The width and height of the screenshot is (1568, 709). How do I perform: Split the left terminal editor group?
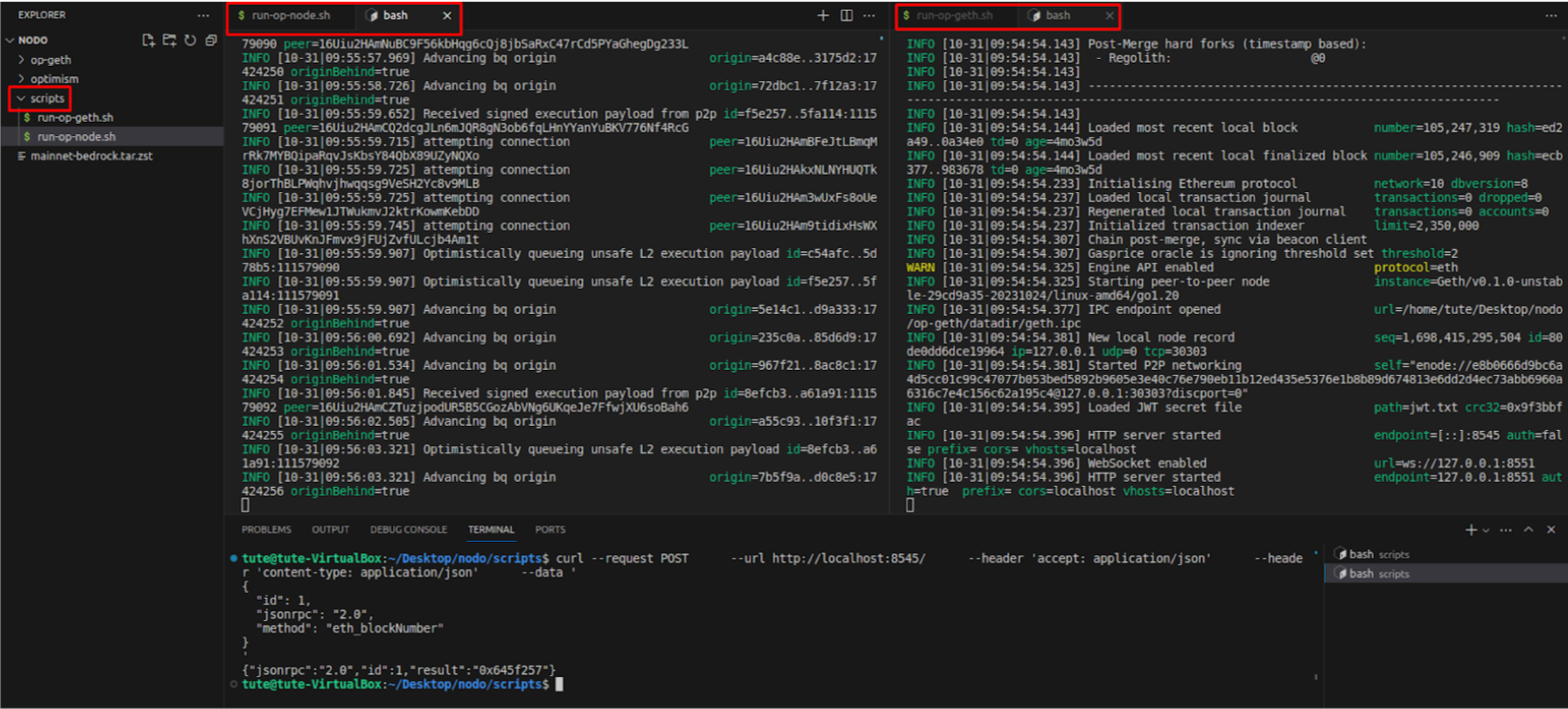(x=847, y=15)
